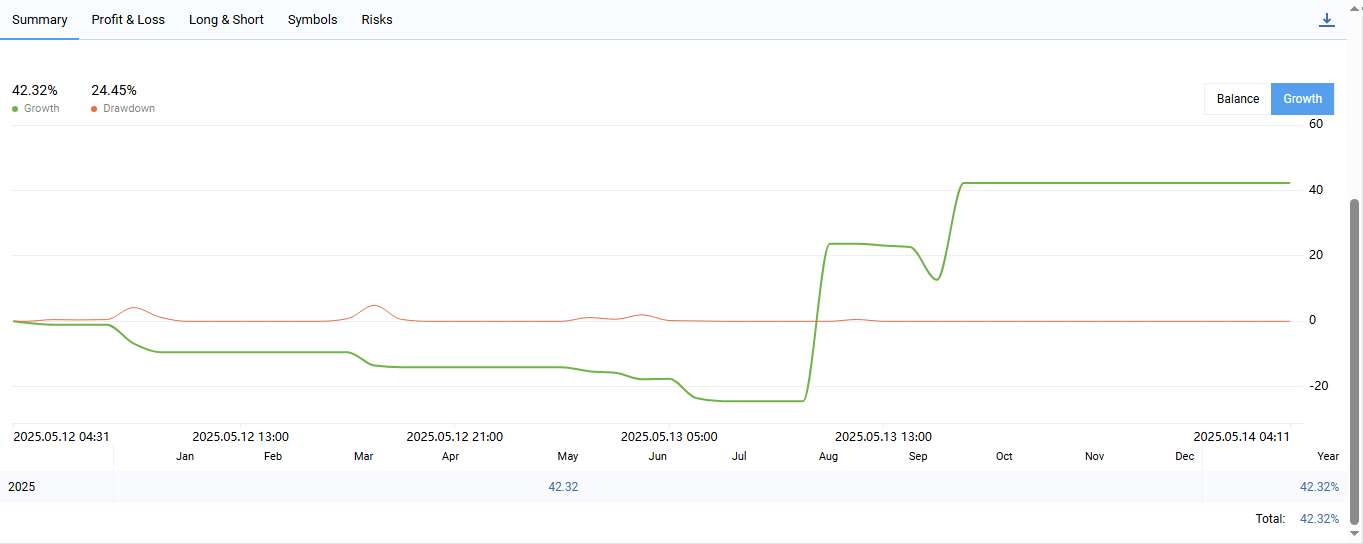1363x544 pixels.
Task: Select the Growth chart button
Action: 1302,99
